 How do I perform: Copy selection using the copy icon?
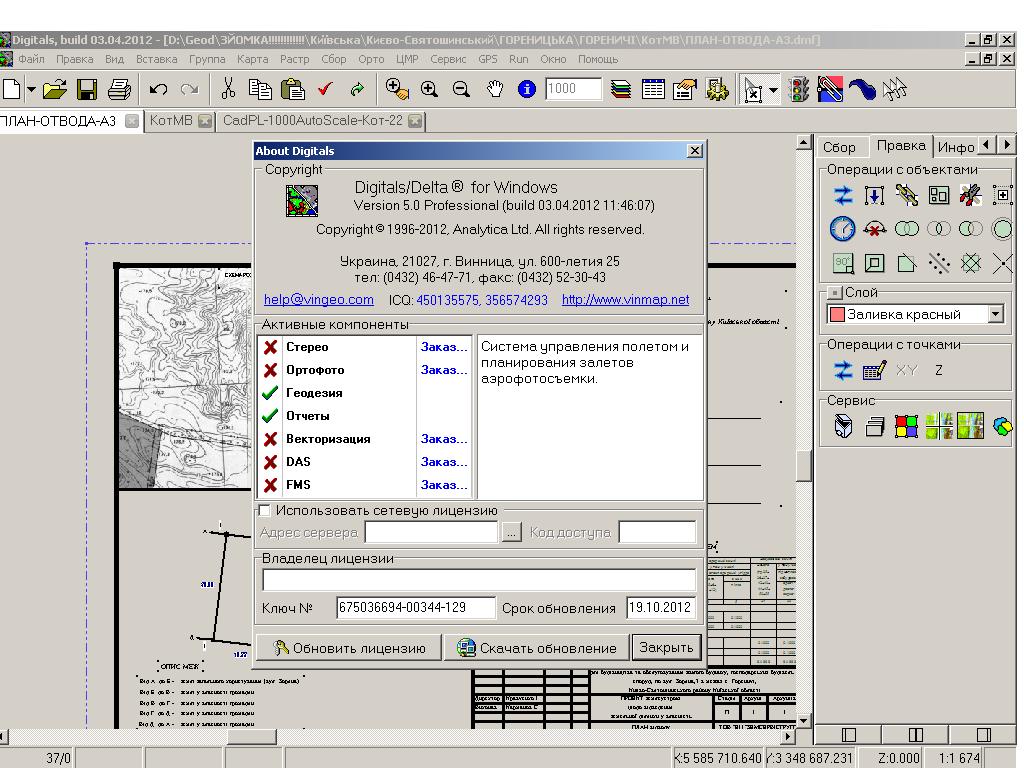(260, 89)
